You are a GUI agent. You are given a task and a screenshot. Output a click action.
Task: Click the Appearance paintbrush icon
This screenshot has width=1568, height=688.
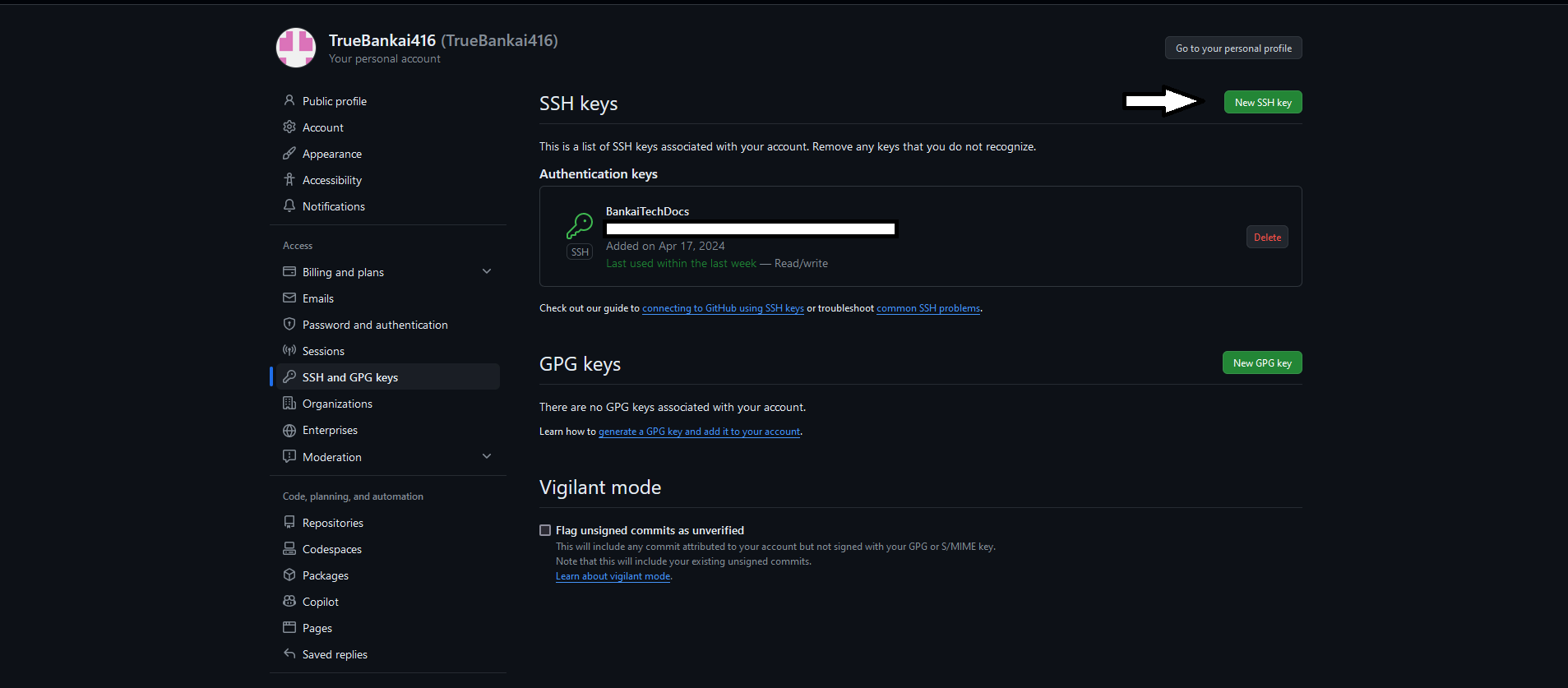289,153
